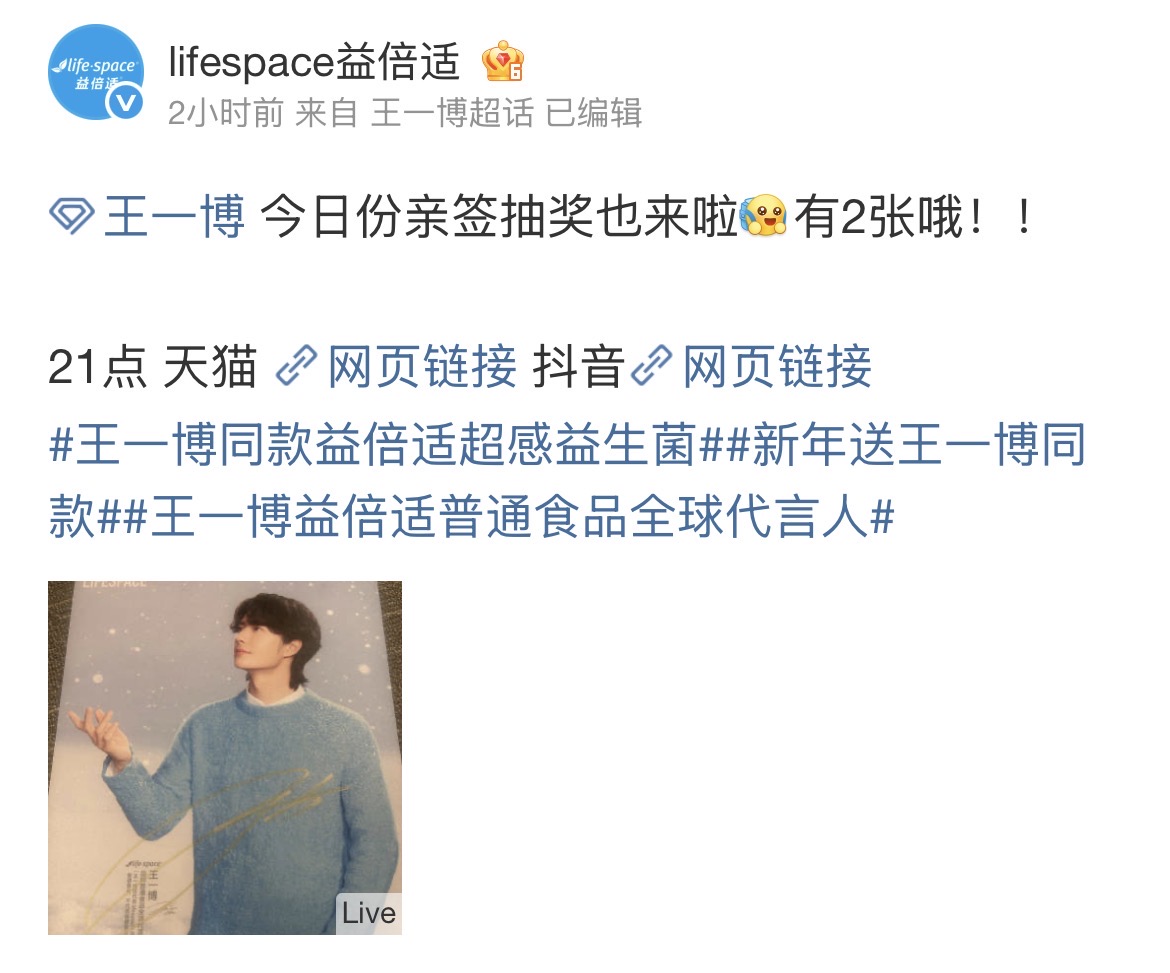Click the post text 今日份亲签抽奖也来啦
1170x973 pixels.
[x=499, y=216]
